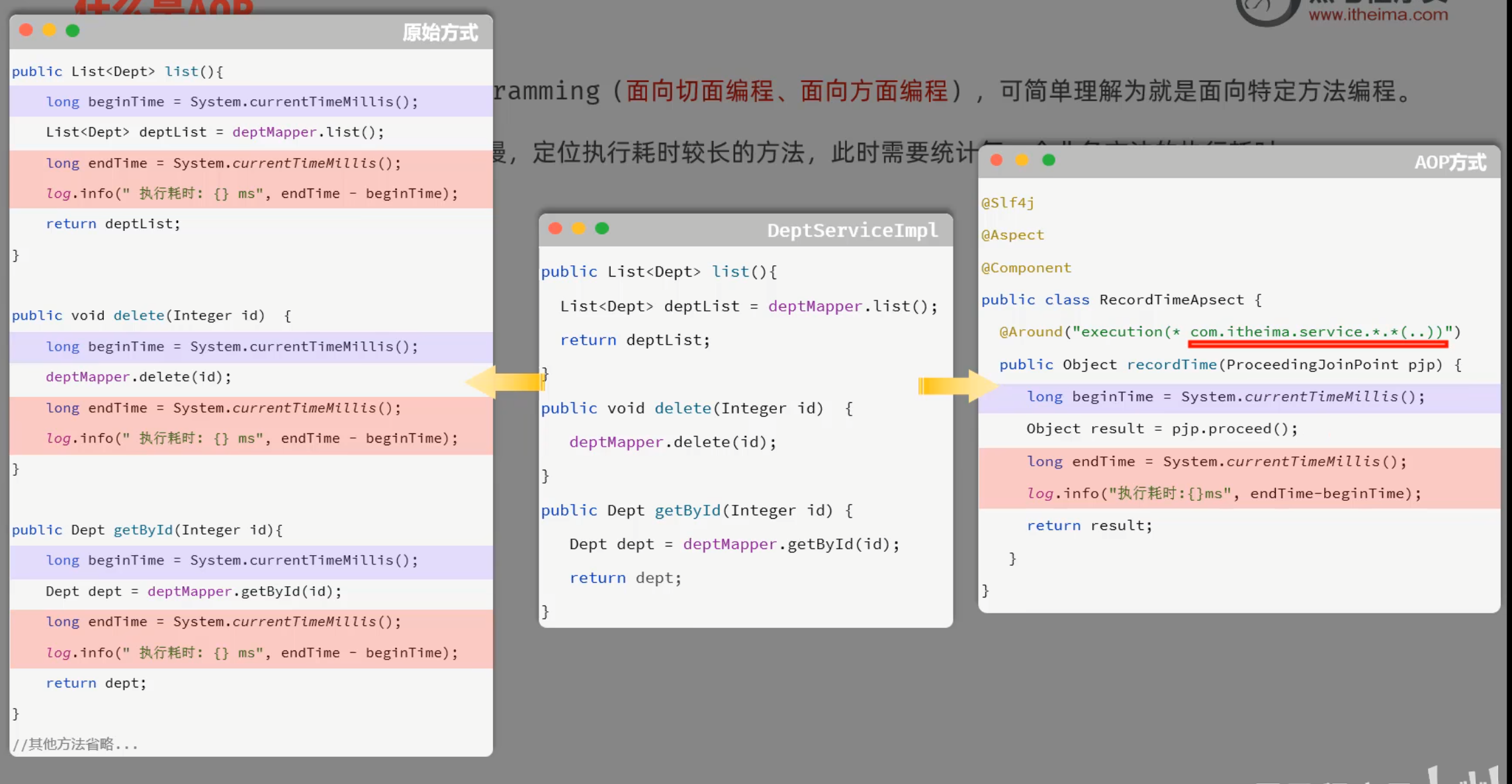The width and height of the screenshot is (1512, 784).
Task: Open the www.itheima.com link
Action: pyautogui.click(x=1378, y=15)
